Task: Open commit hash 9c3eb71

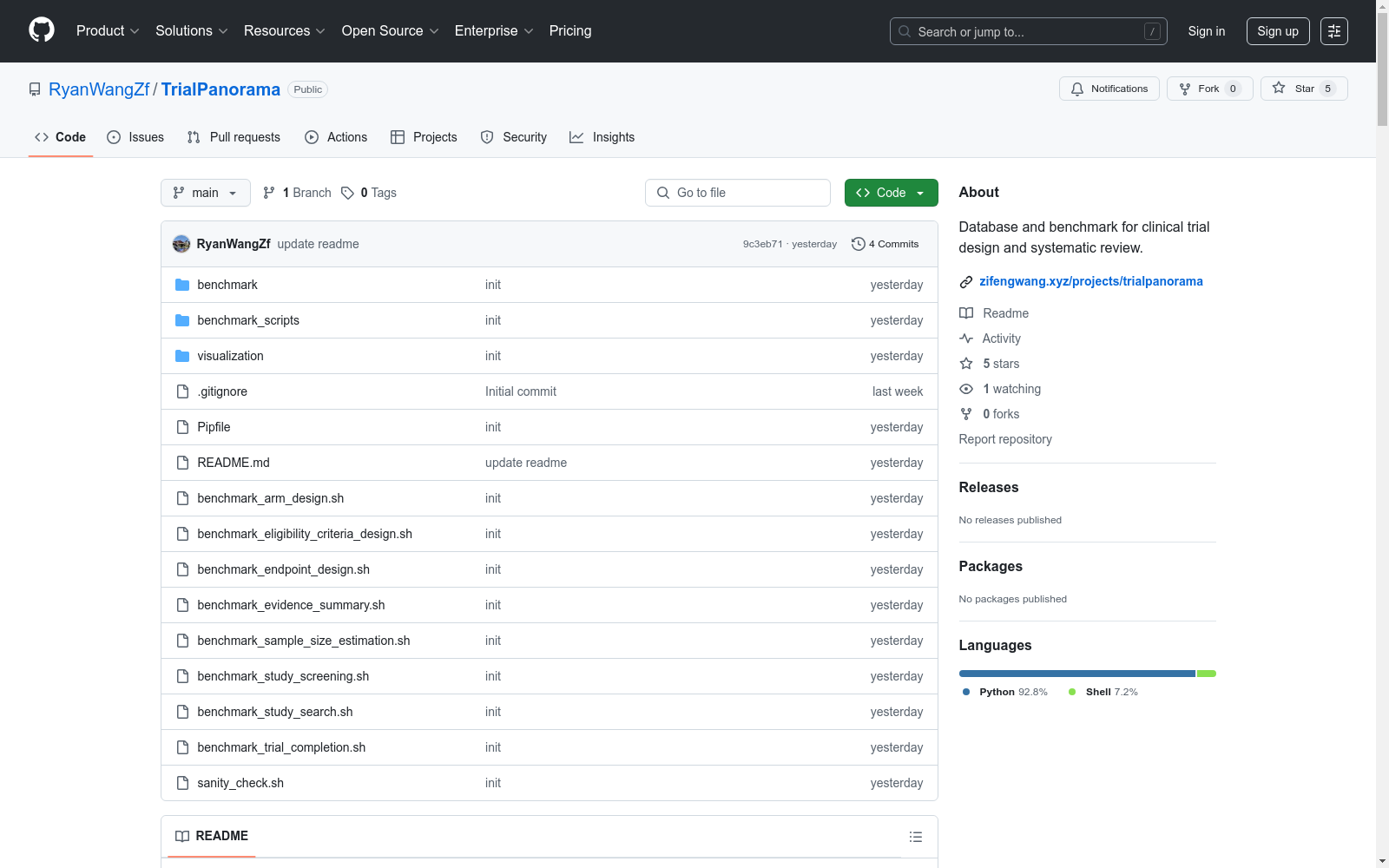Action: tap(762, 244)
